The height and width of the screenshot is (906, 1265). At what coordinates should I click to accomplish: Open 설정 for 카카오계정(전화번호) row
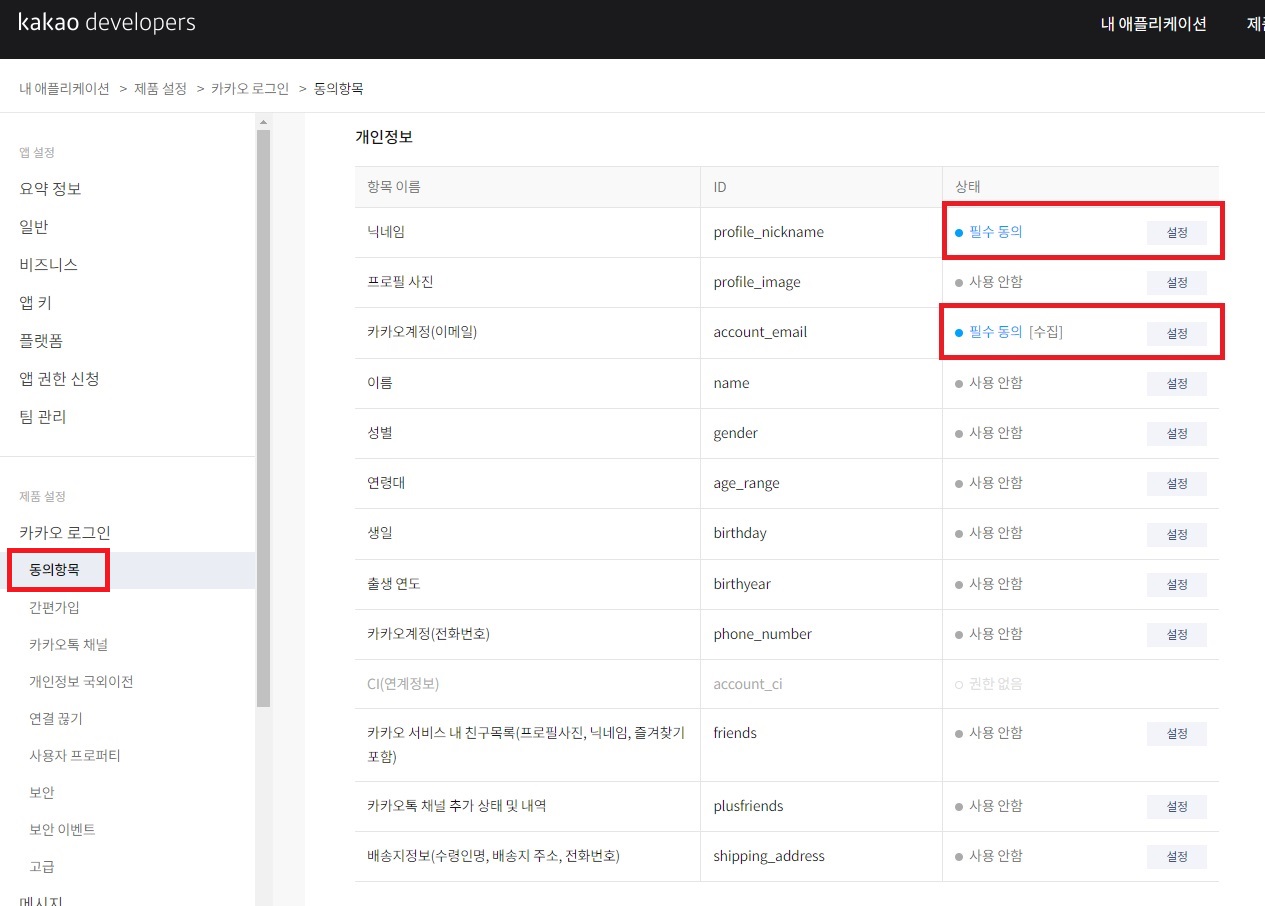click(x=1177, y=635)
